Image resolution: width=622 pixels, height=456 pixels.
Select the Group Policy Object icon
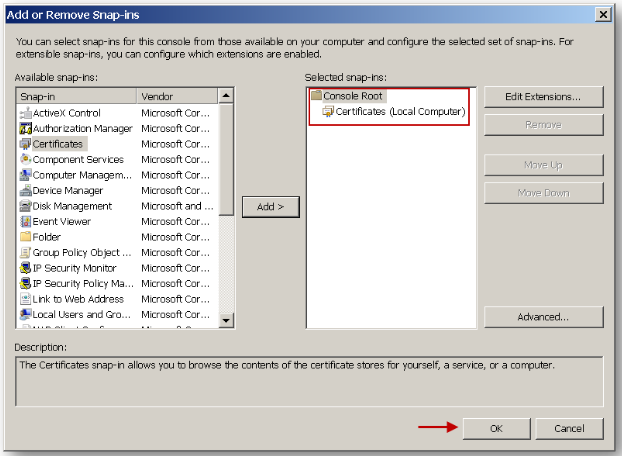[x=25, y=252]
